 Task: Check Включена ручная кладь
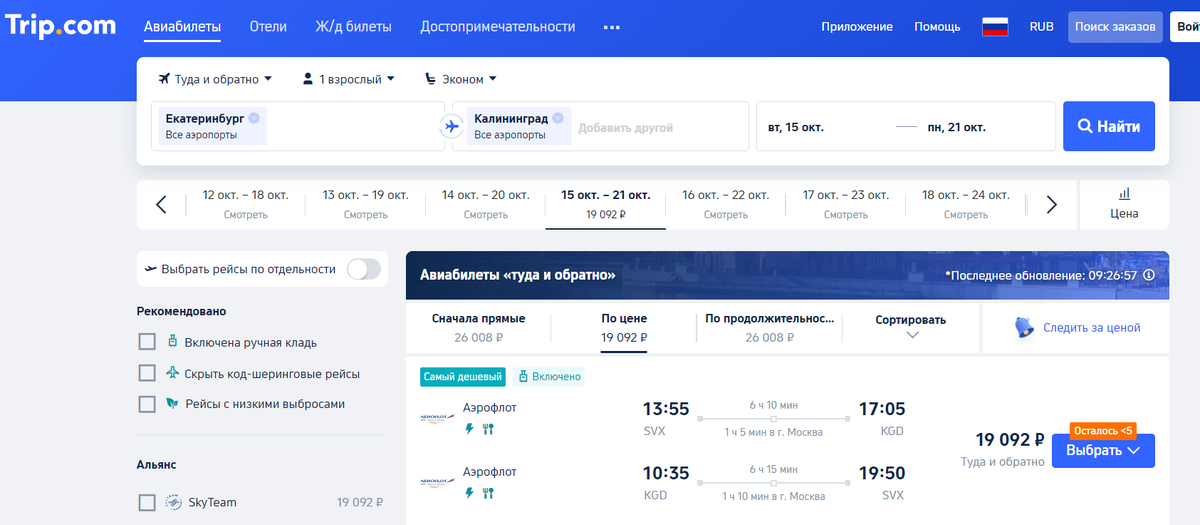147,342
